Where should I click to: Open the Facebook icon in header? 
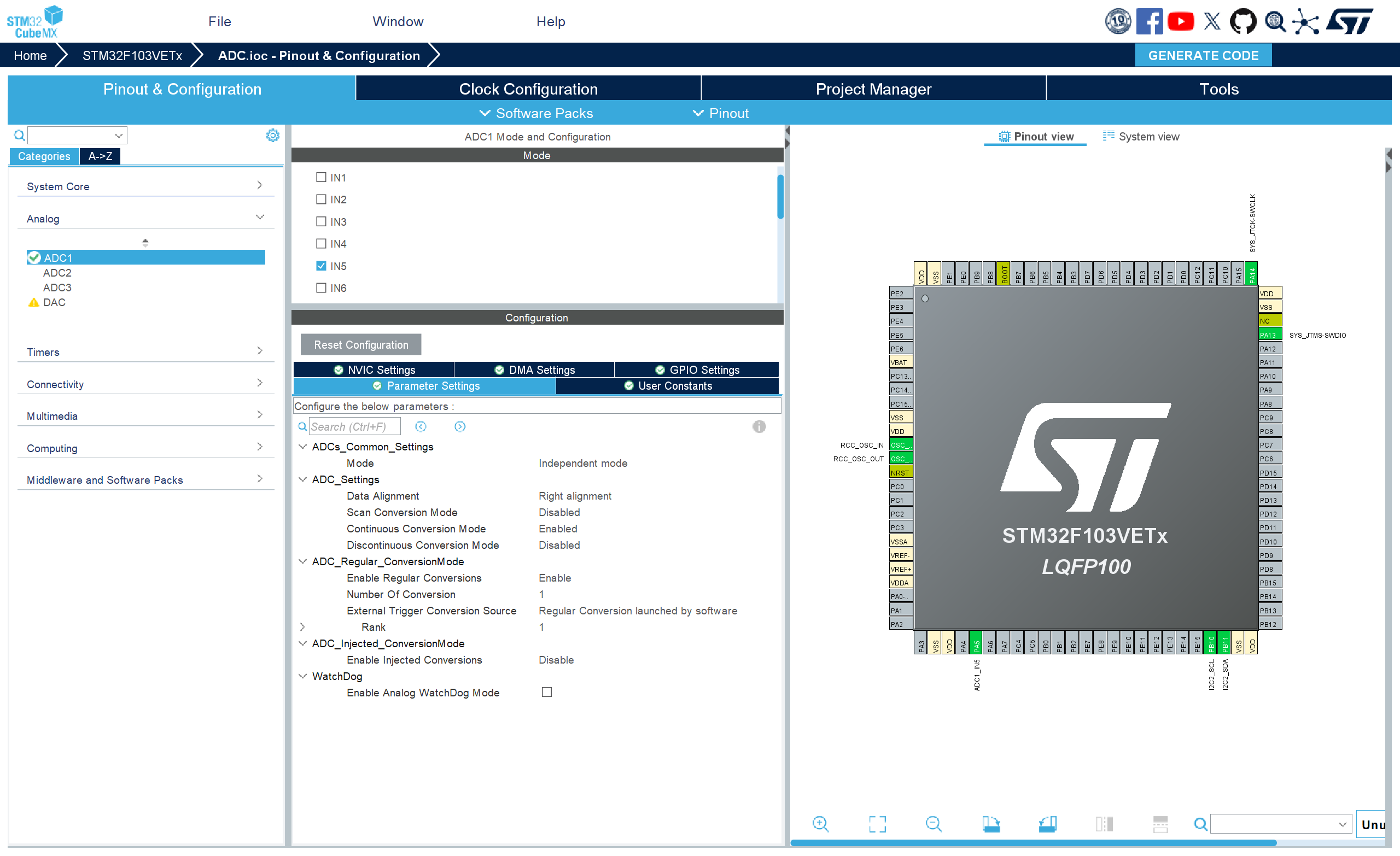(x=1149, y=21)
